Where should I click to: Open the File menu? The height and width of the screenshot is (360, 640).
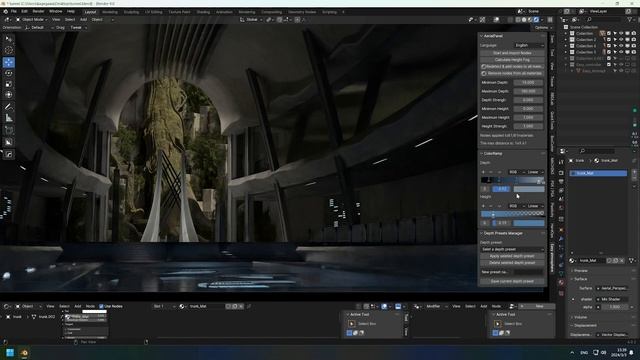[x=14, y=11]
